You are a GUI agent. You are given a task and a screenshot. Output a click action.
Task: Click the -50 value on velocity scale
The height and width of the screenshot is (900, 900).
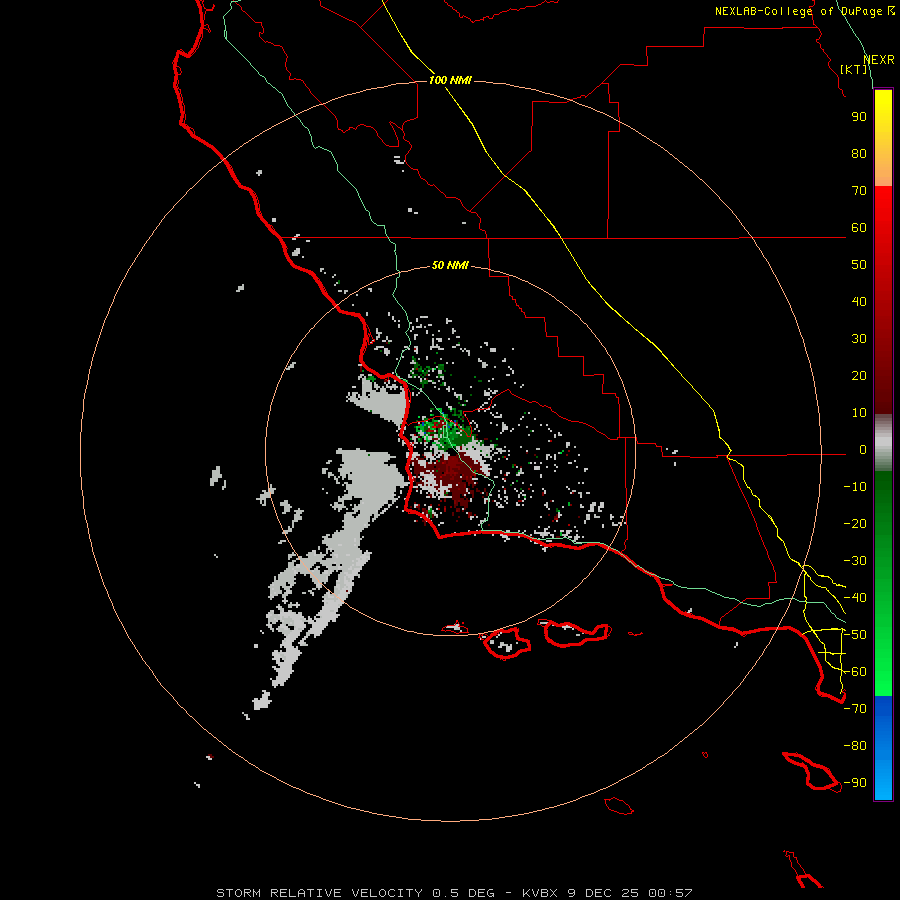click(855, 635)
